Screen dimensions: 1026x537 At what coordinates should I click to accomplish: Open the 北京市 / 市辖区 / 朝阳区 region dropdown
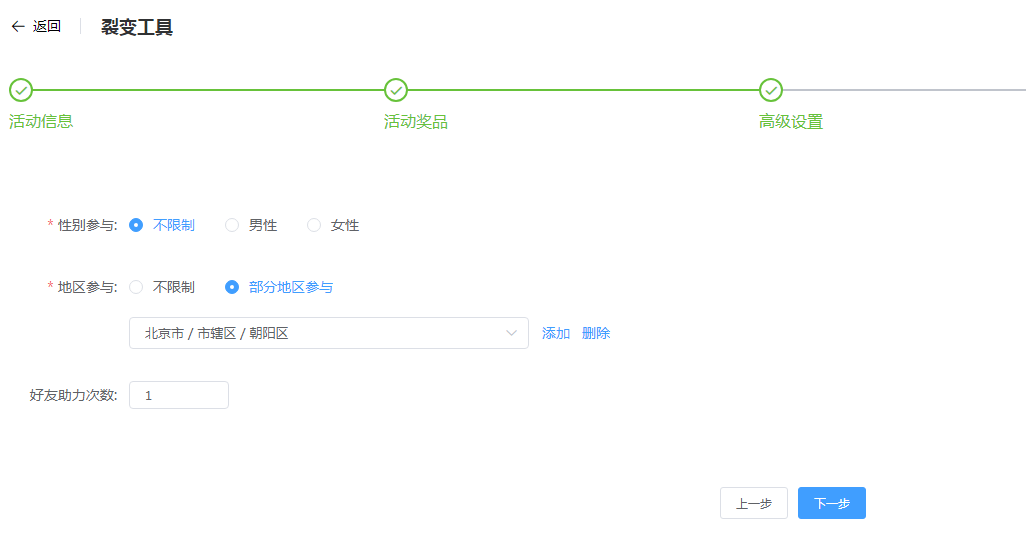click(x=328, y=333)
